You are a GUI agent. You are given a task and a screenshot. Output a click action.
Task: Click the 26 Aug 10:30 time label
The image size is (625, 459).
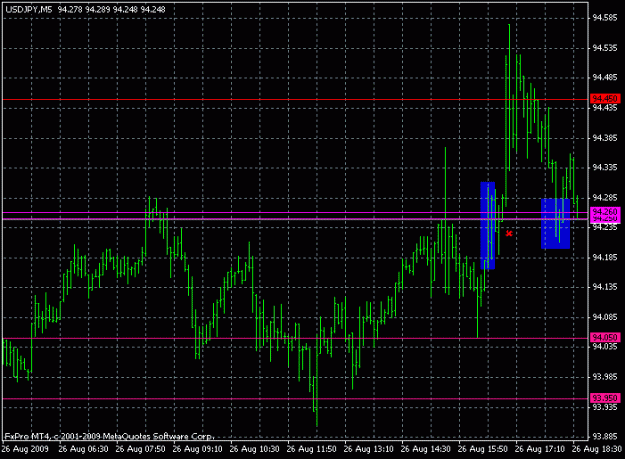(x=254, y=449)
